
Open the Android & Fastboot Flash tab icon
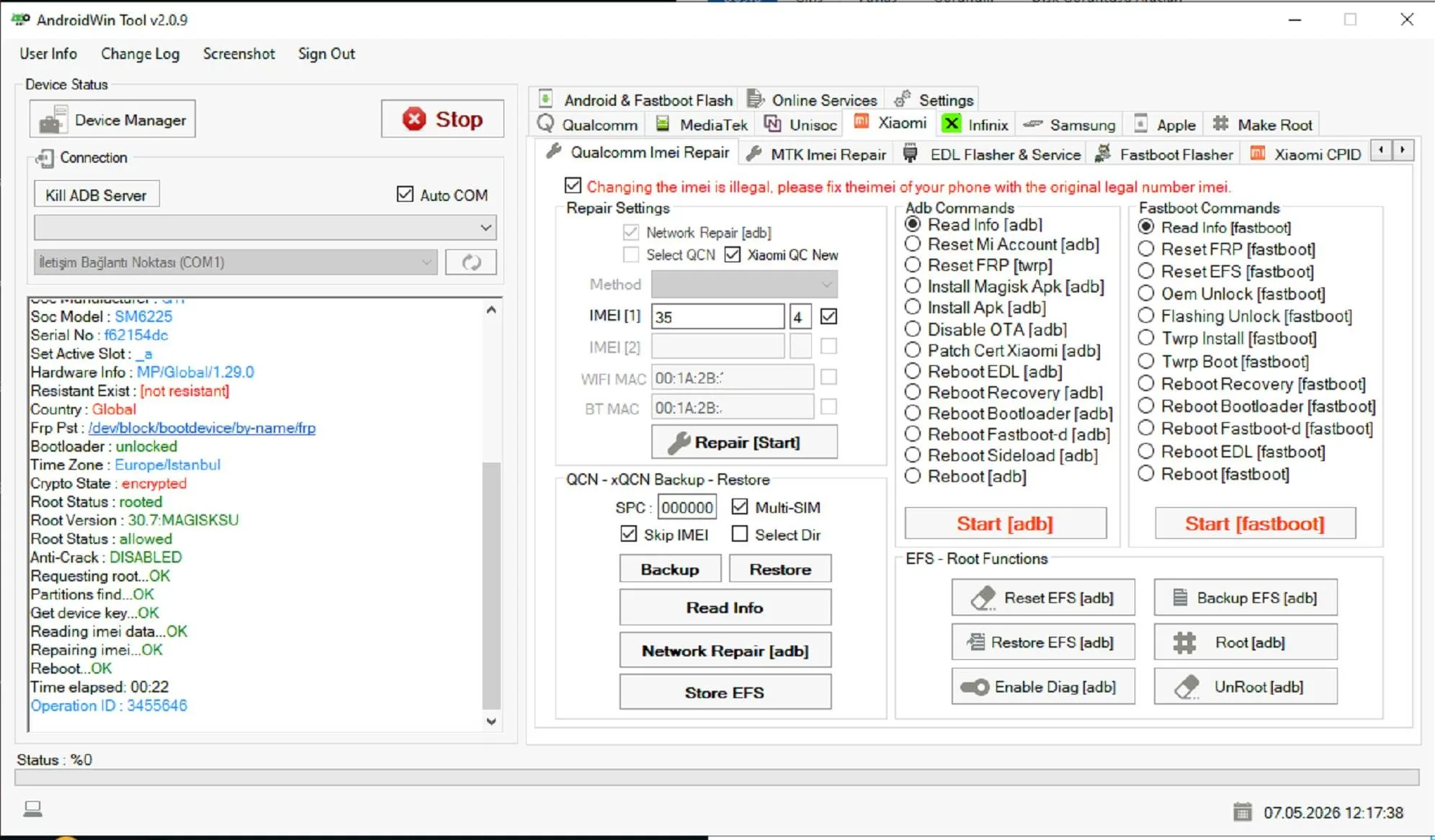(546, 99)
